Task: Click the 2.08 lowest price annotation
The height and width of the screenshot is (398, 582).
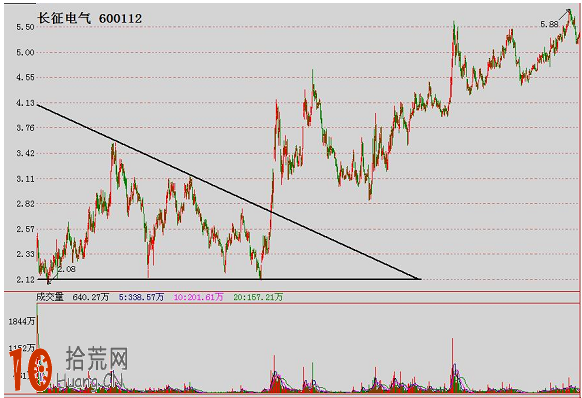Action: click(x=67, y=269)
